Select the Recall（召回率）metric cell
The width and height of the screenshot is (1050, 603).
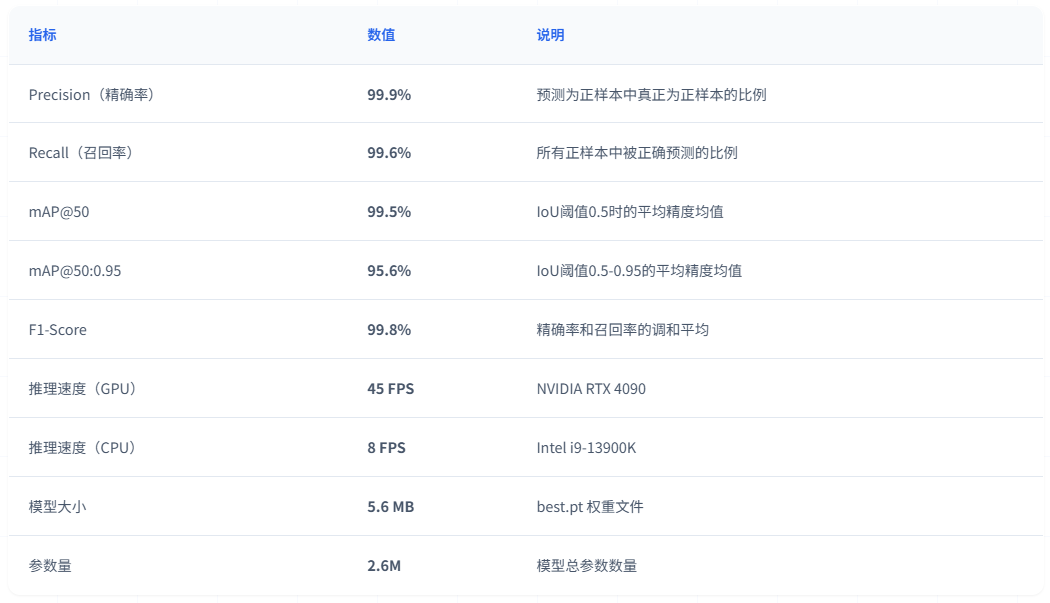(81, 153)
